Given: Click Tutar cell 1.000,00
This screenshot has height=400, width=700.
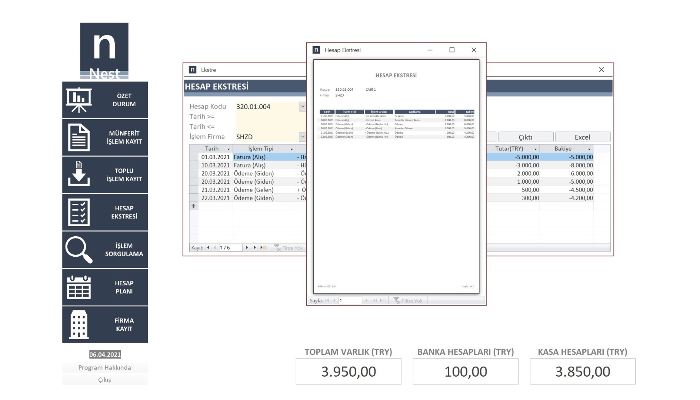Looking at the screenshot, I should [513, 182].
